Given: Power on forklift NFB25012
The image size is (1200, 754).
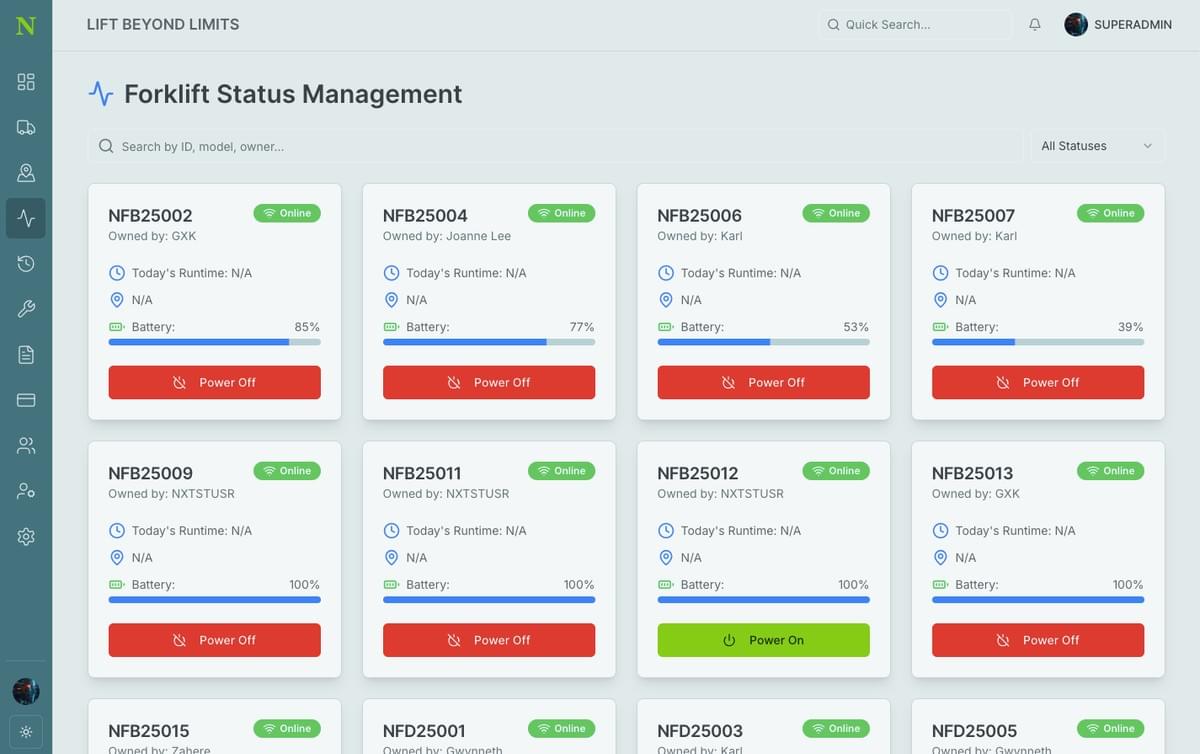Looking at the screenshot, I should (763, 640).
